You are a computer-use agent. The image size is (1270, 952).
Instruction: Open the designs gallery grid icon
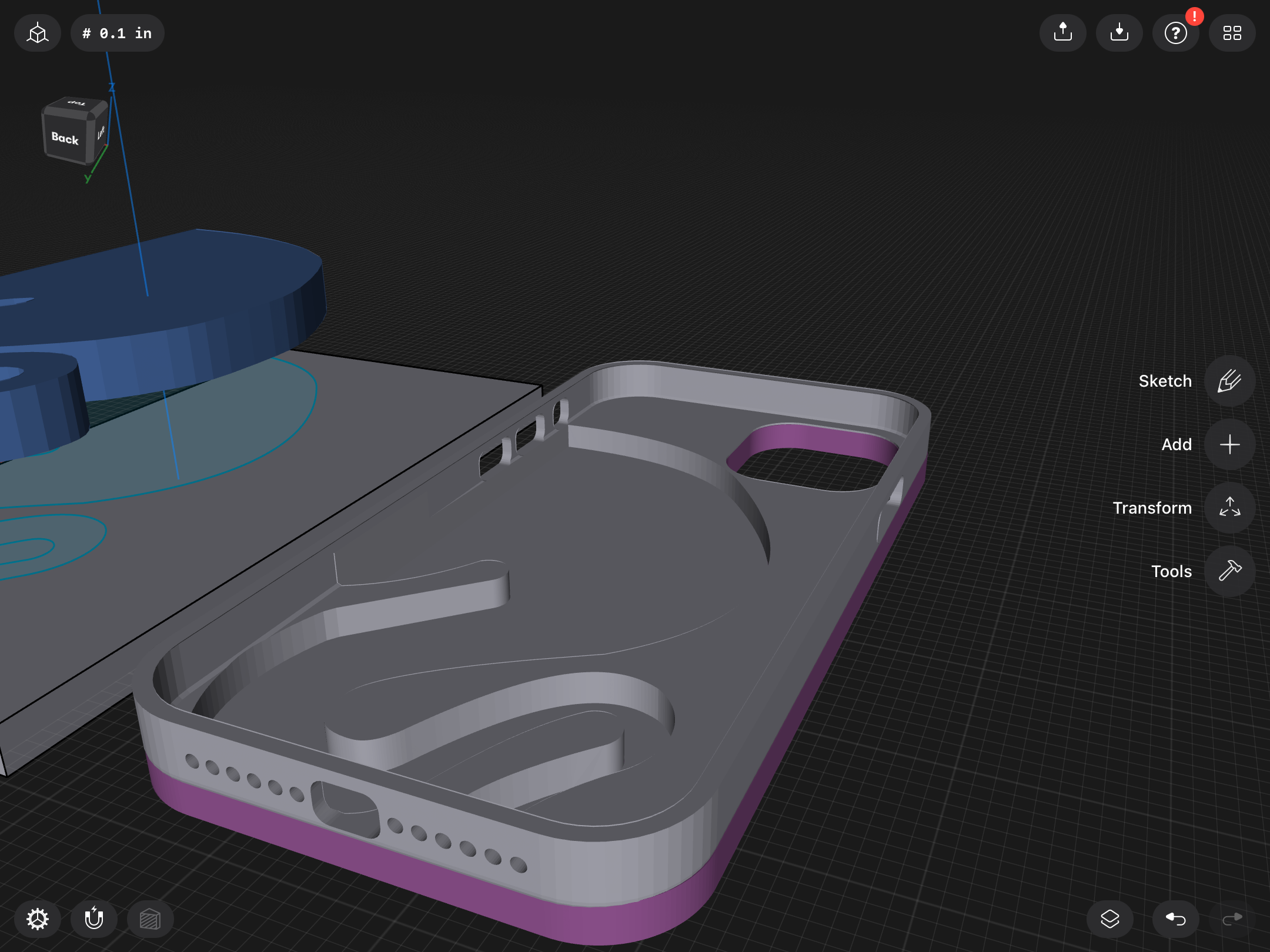[1232, 33]
